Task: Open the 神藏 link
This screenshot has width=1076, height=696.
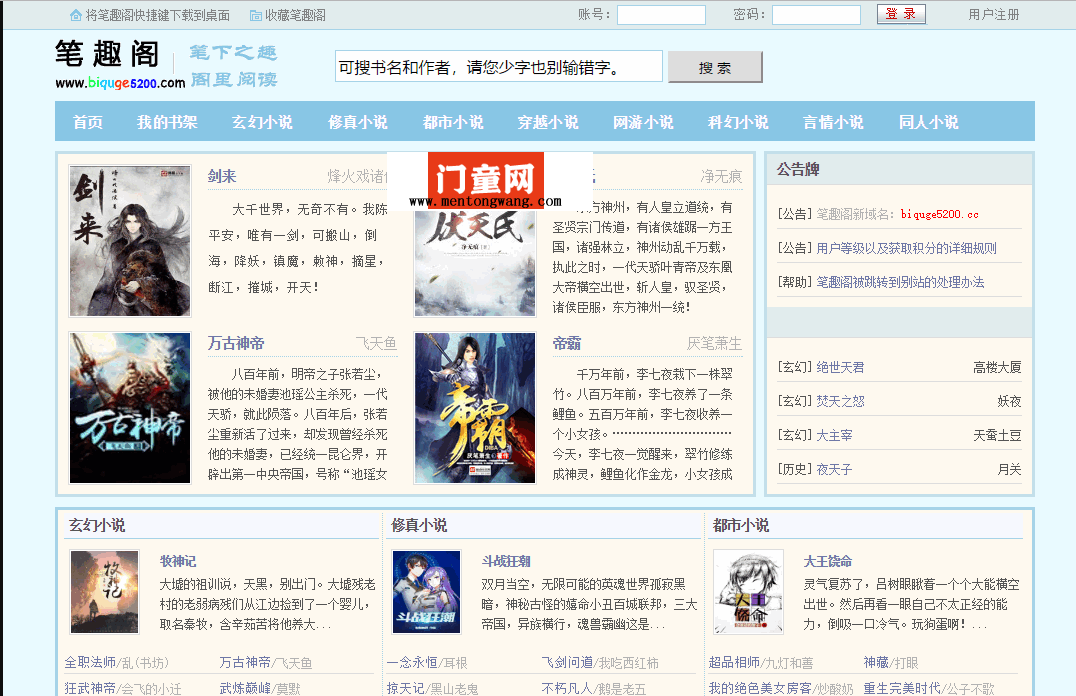Action: pyautogui.click(x=876, y=662)
